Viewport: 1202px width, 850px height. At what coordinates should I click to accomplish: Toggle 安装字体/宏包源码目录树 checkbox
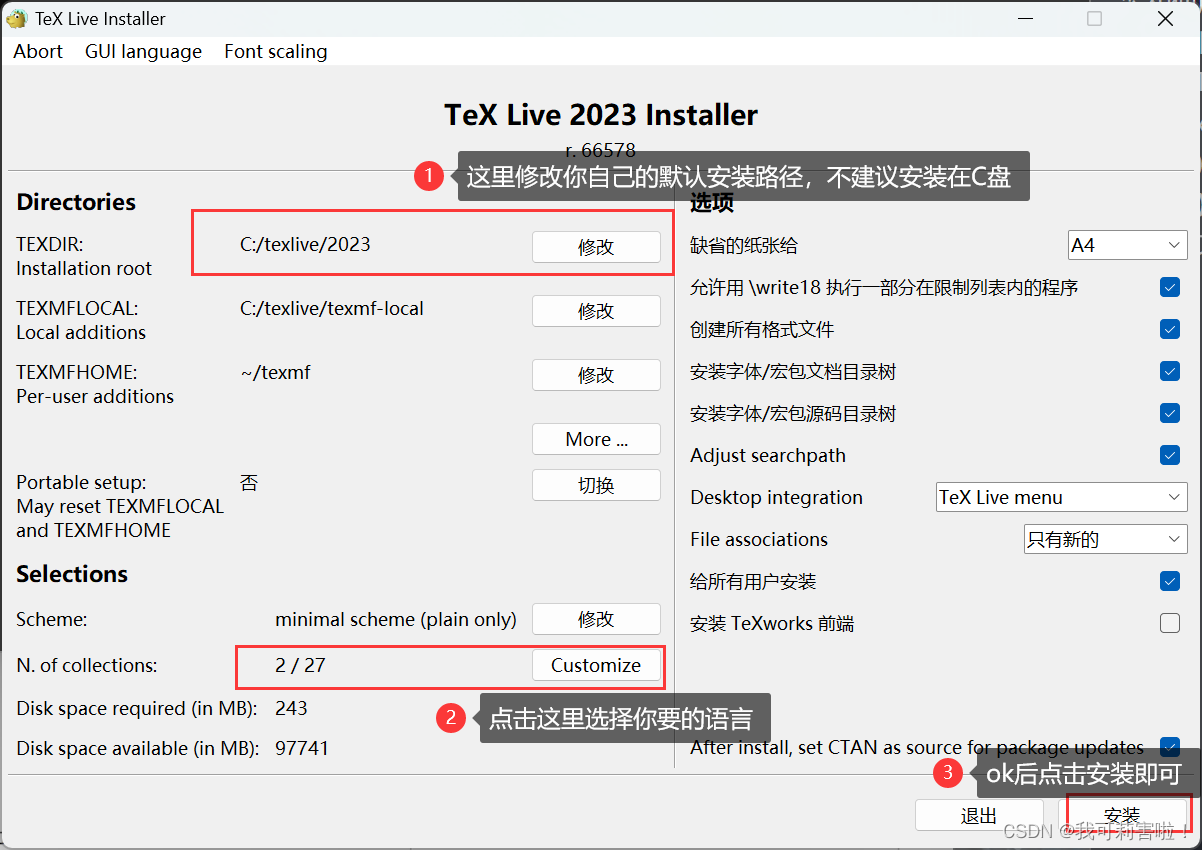point(1170,414)
